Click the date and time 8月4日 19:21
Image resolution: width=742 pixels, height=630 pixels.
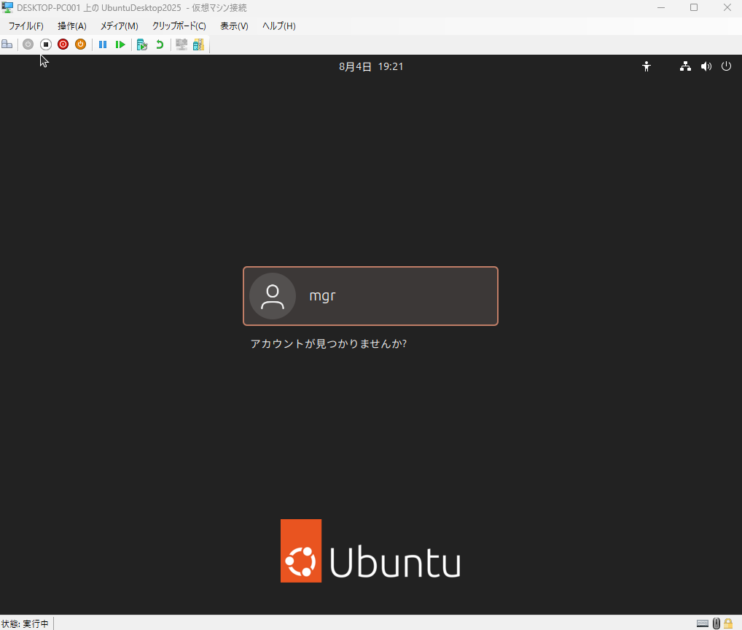coord(371,66)
